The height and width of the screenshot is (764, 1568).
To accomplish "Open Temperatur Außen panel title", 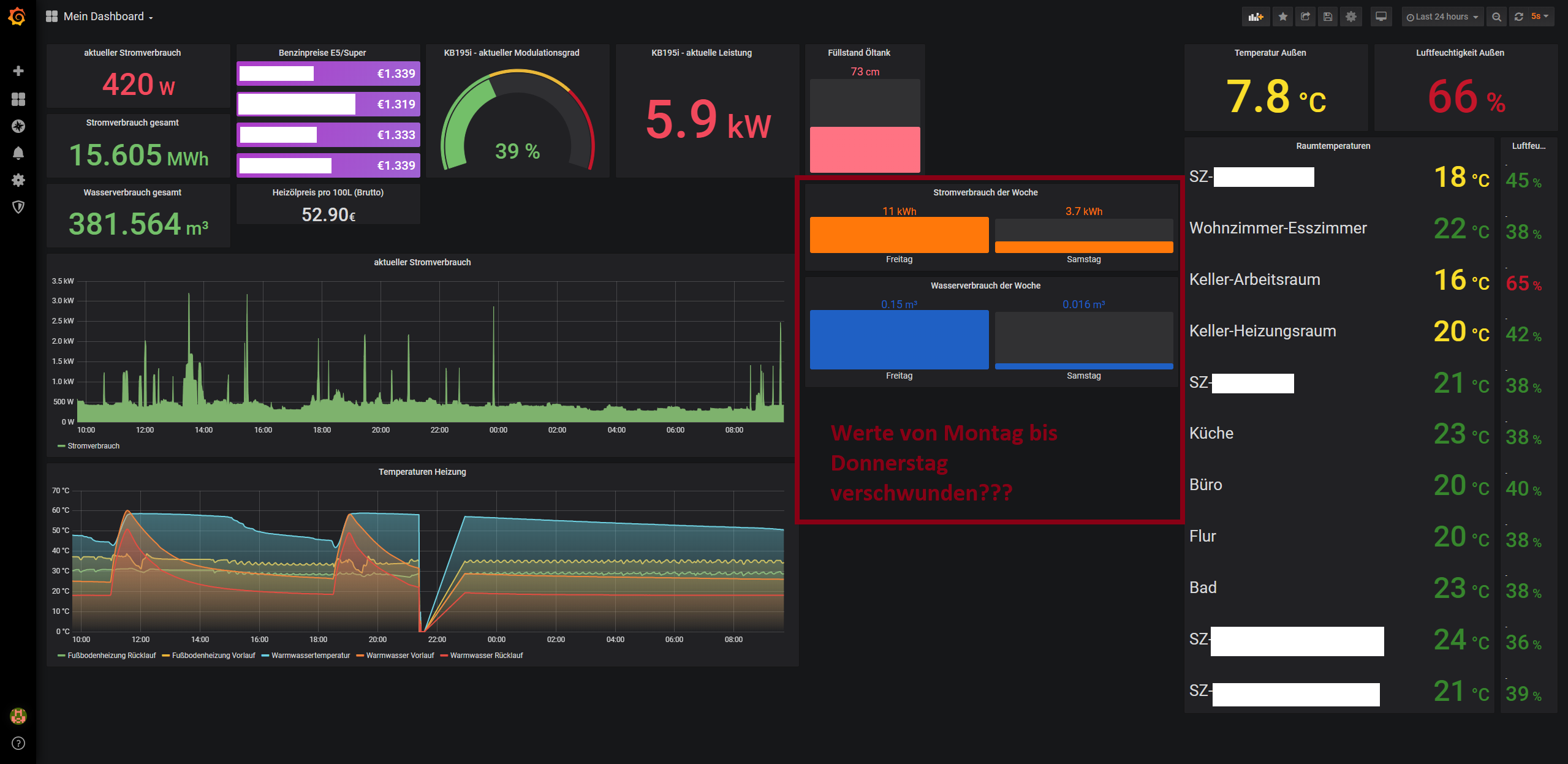I will (1270, 53).
